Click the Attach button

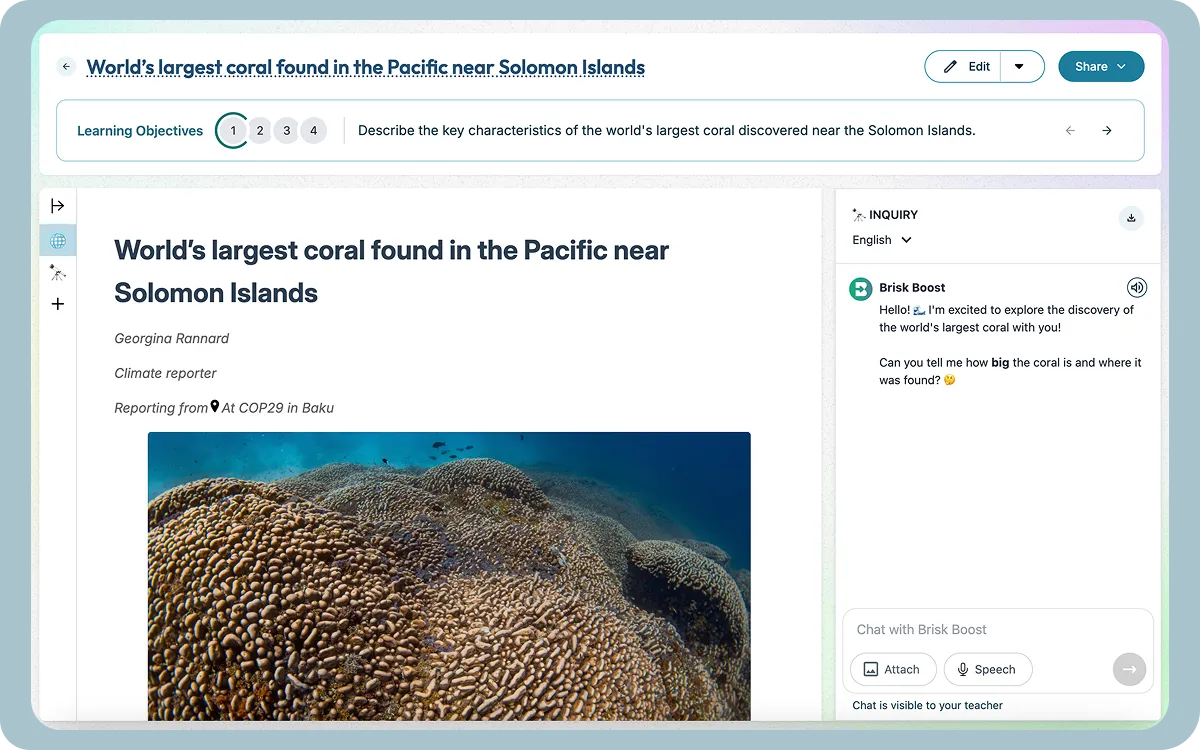(893, 670)
